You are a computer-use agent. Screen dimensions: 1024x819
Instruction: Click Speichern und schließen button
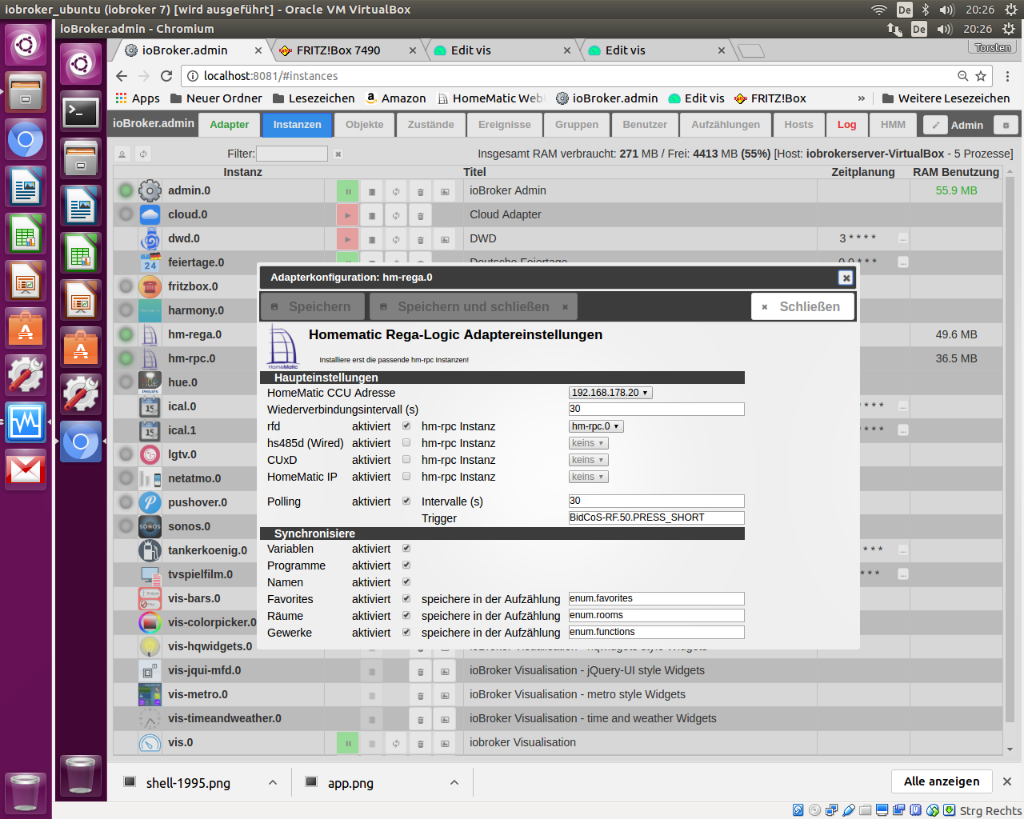(473, 307)
